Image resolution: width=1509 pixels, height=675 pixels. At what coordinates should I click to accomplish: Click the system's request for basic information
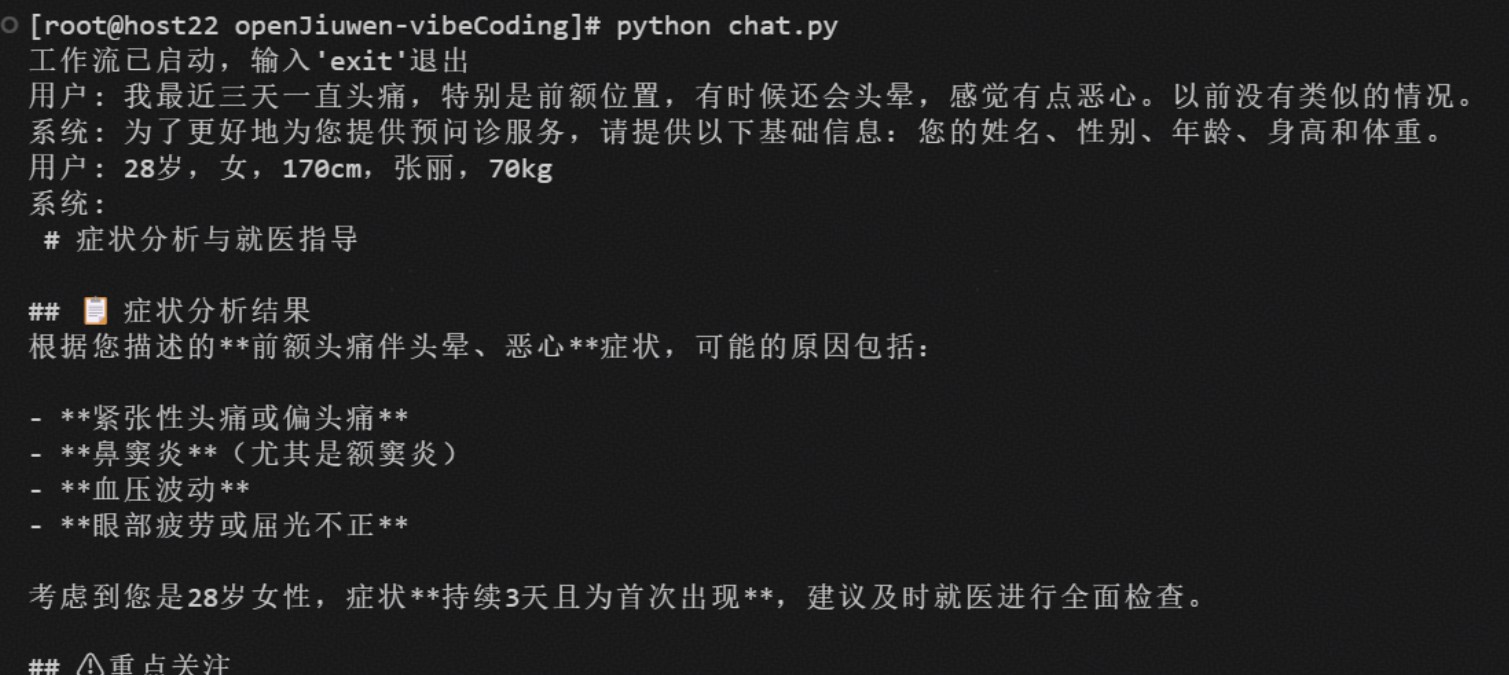tap(735, 133)
